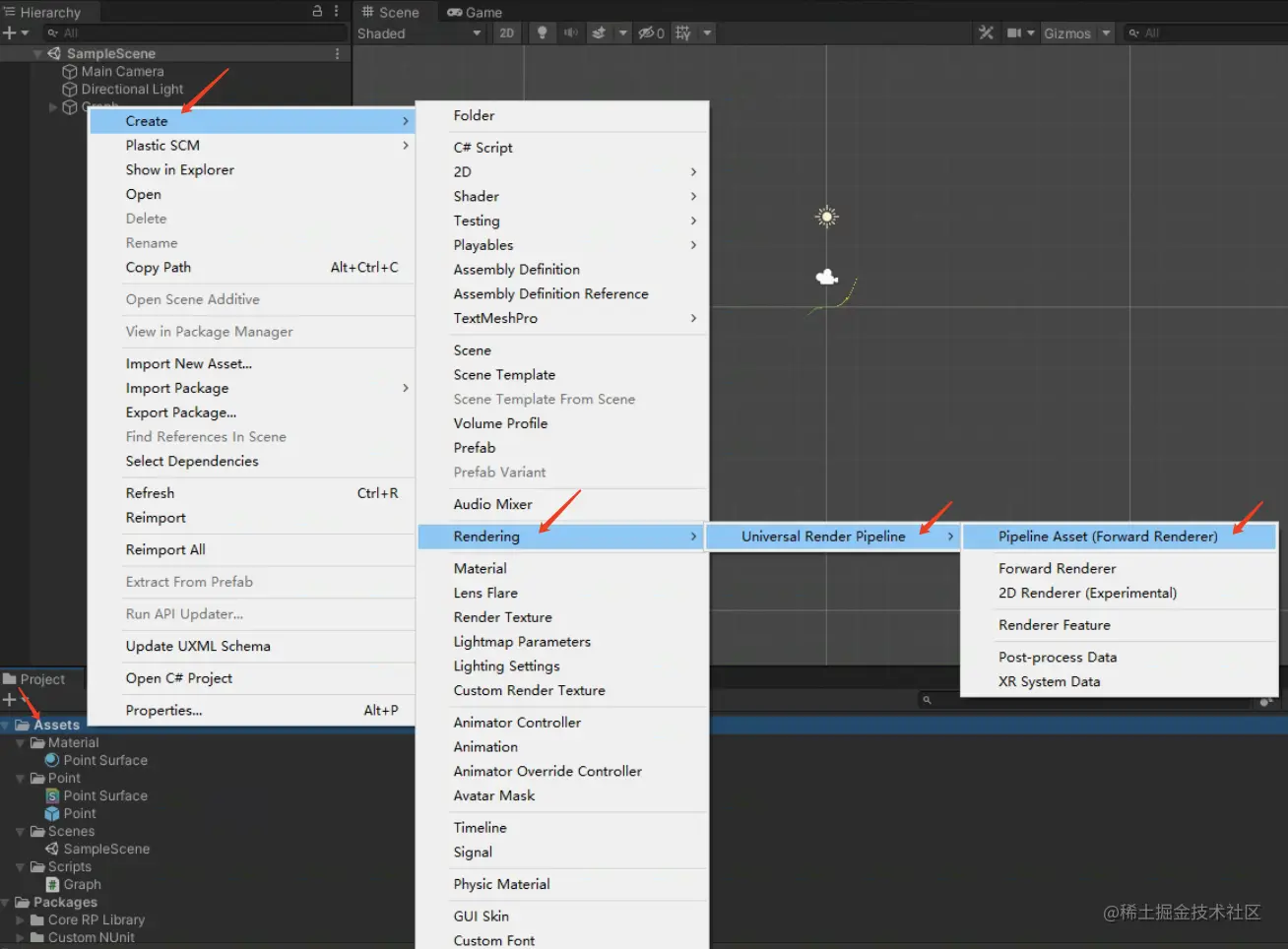Select Rendering in the Create submenu
The height and width of the screenshot is (949, 1288).
(x=562, y=537)
